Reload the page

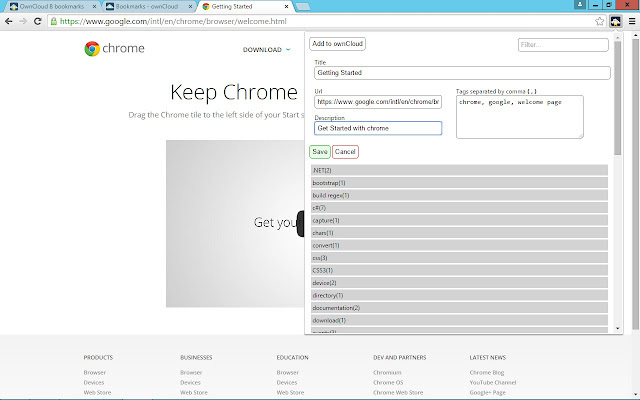pyautogui.click(x=38, y=21)
